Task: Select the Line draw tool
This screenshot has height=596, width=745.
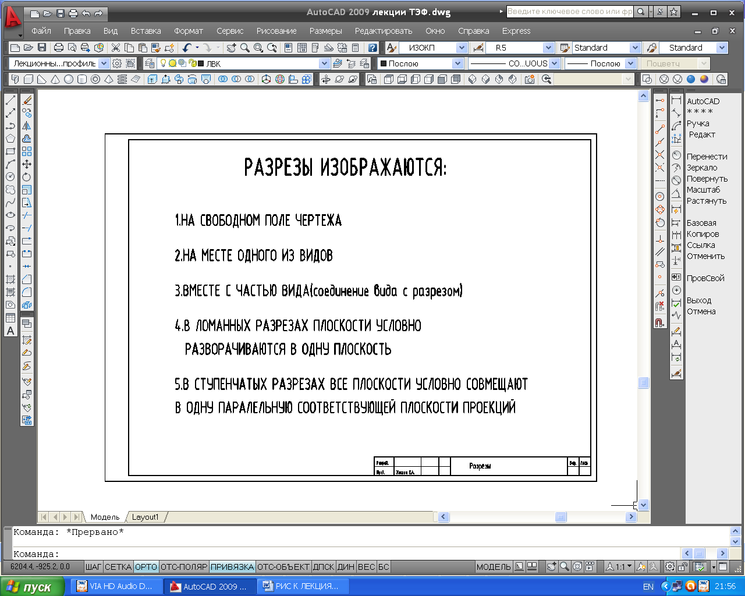Action: pyautogui.click(x=10, y=101)
